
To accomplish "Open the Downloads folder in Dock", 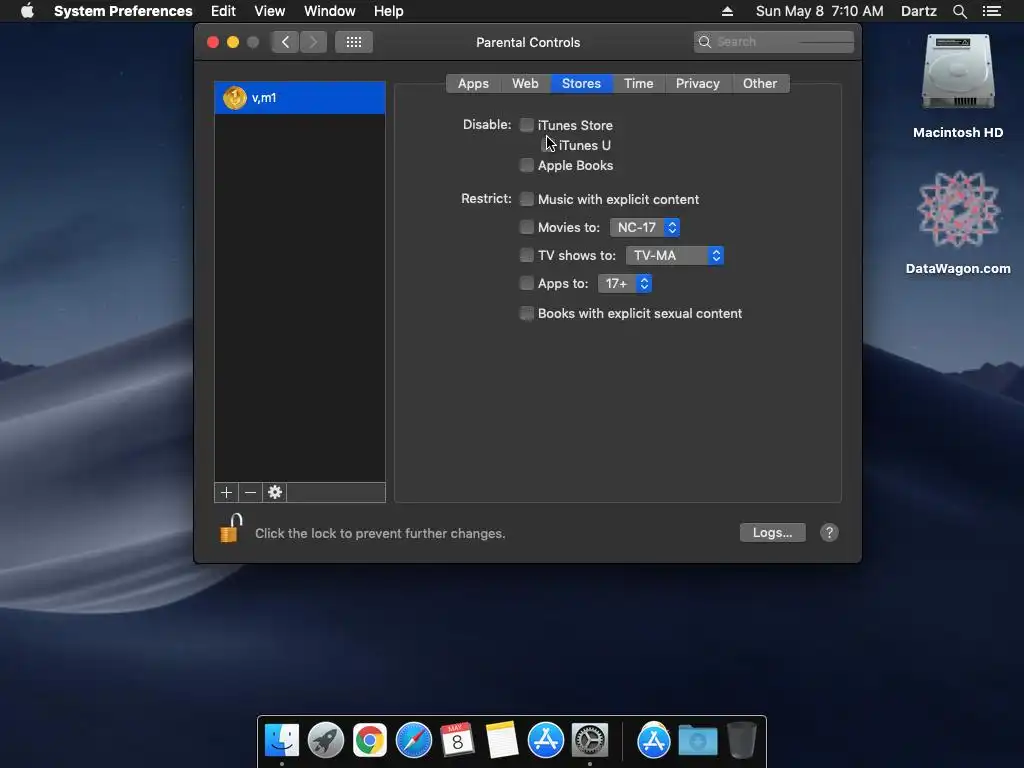I will click(697, 740).
